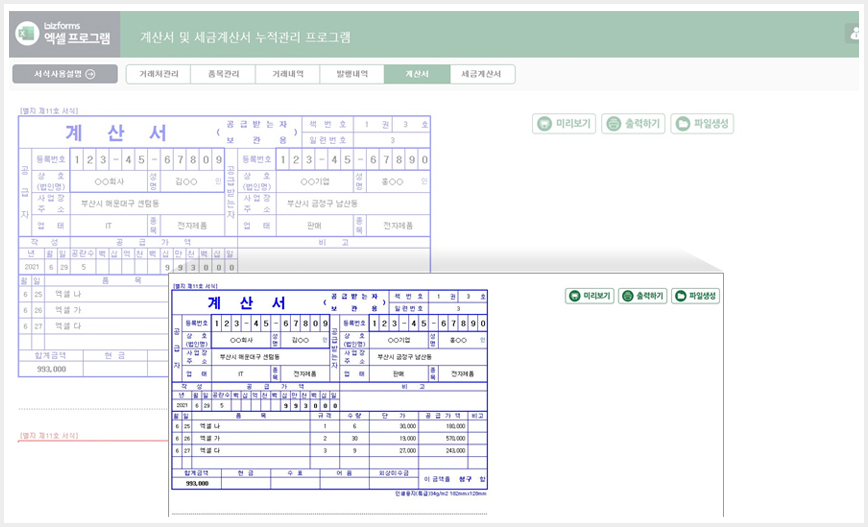Image resolution: width=868 pixels, height=527 pixels.
Task: Click the ○○회사 supplier name field
Action: (x=241, y=340)
